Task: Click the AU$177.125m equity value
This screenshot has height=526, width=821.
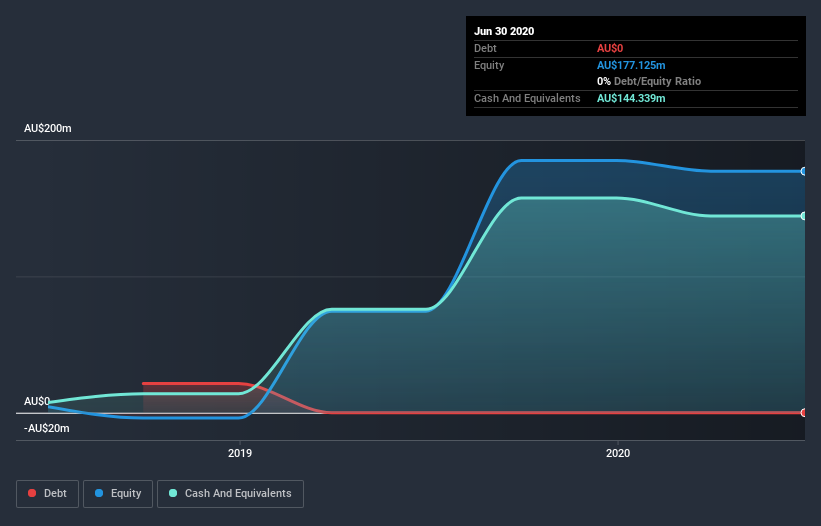Action: [631, 65]
